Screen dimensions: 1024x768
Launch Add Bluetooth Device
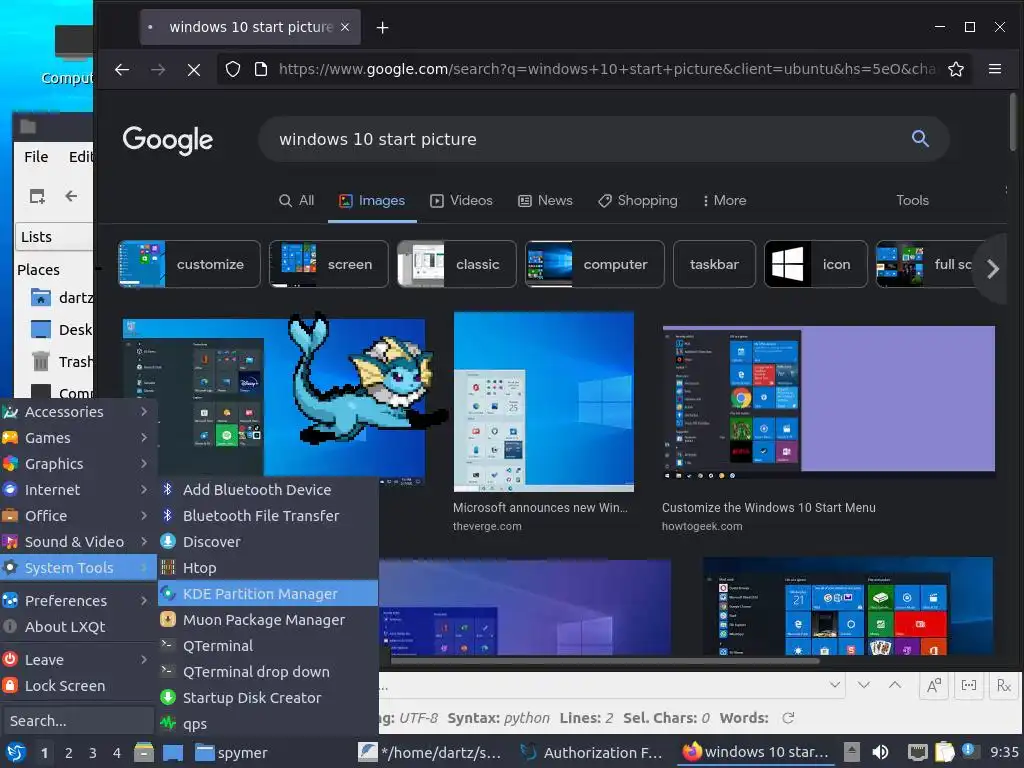268,490
